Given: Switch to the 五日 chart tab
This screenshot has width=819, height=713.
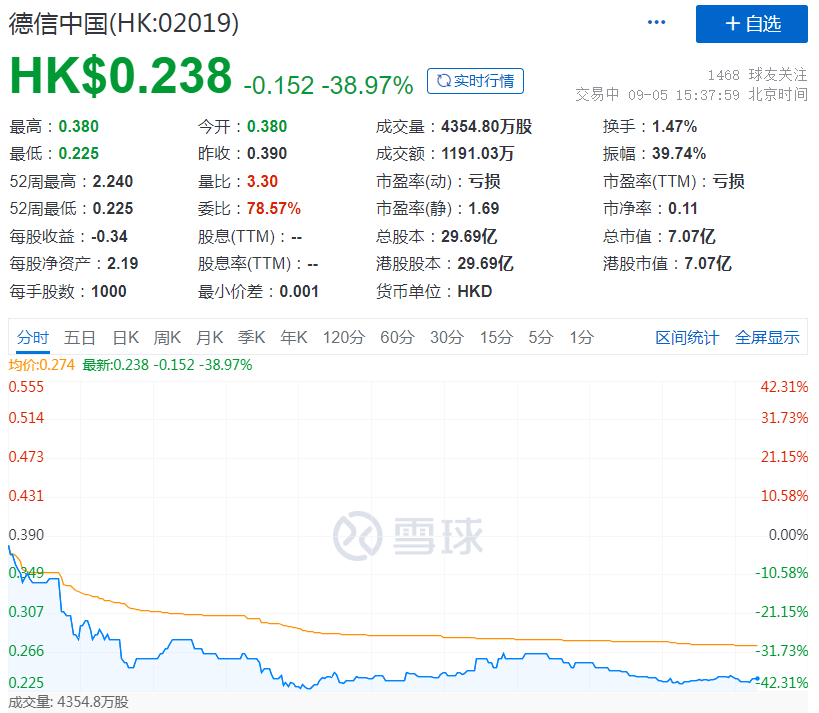Looking at the screenshot, I should tap(80, 338).
